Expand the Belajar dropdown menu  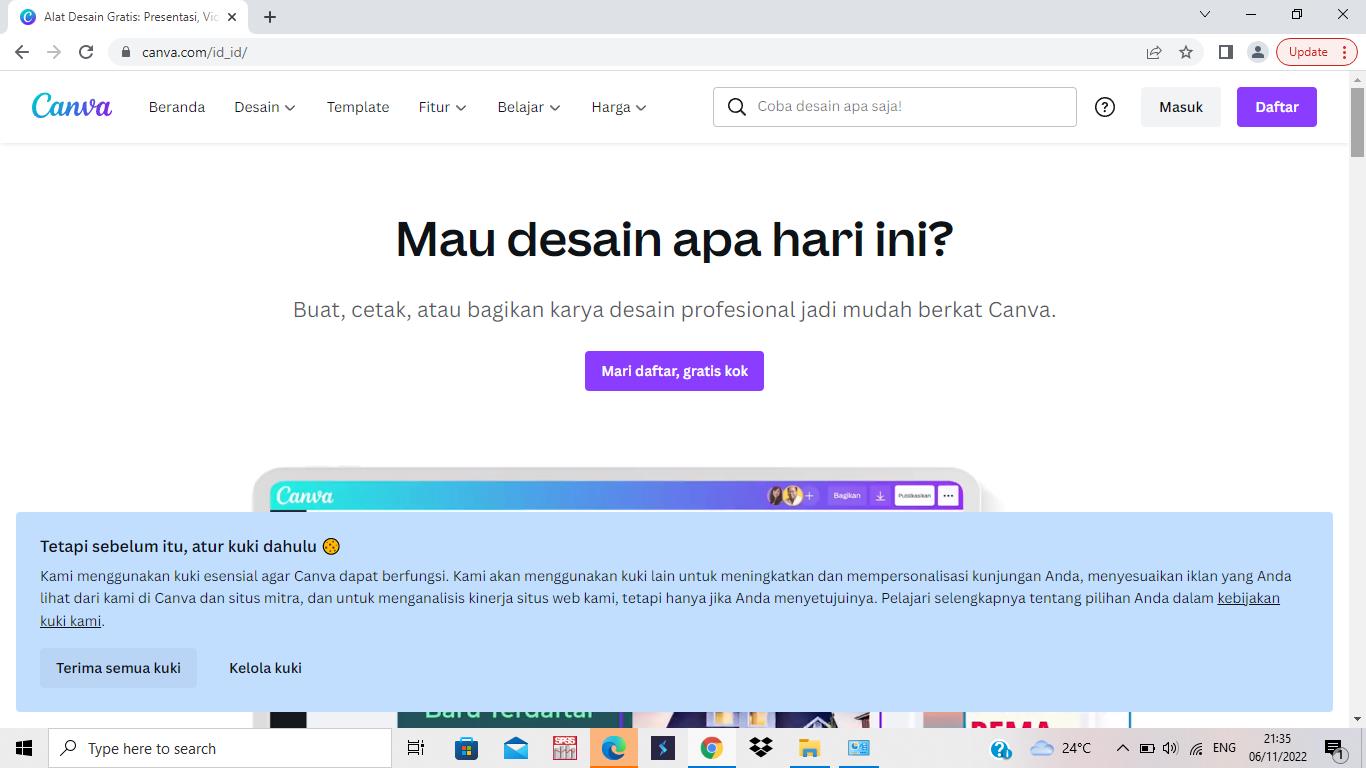(x=528, y=107)
